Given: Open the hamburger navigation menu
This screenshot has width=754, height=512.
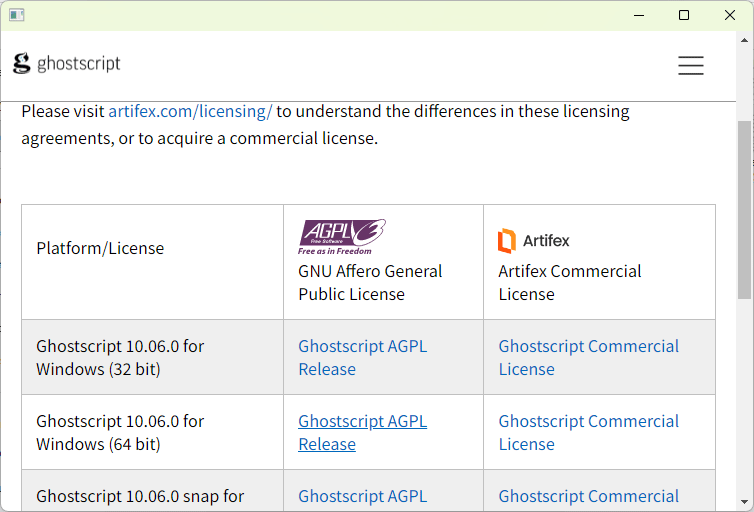Looking at the screenshot, I should tap(691, 65).
